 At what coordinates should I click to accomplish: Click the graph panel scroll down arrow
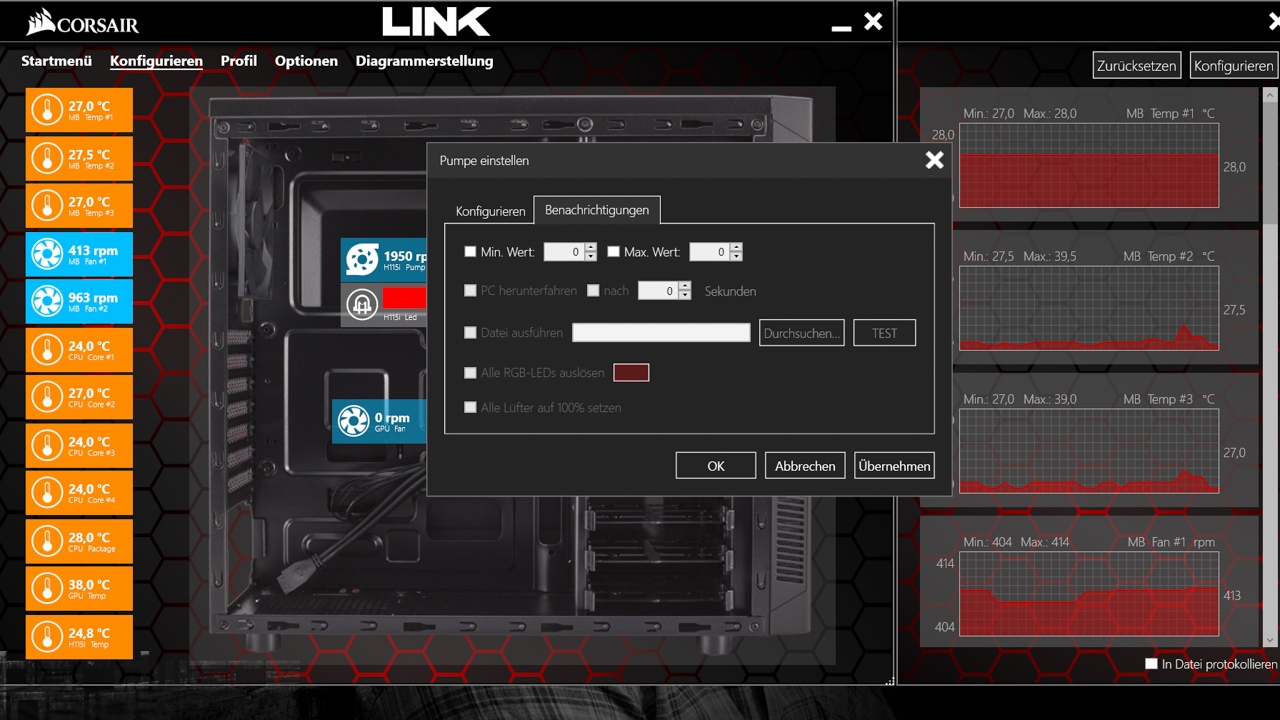[x=1270, y=640]
